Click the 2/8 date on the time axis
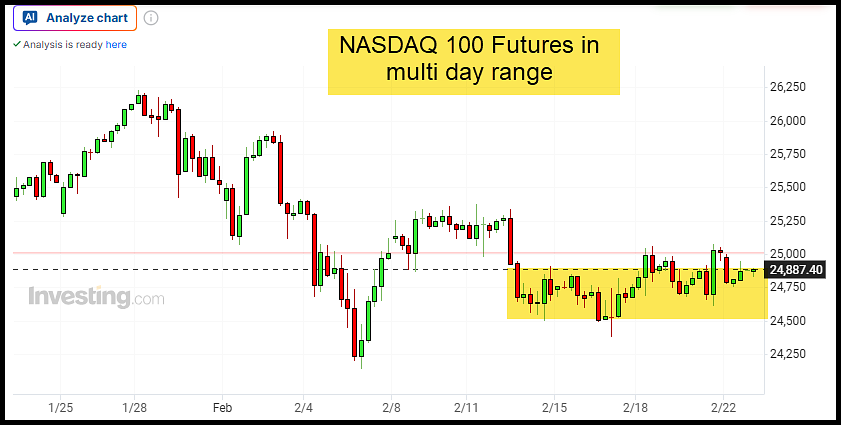 [391, 408]
